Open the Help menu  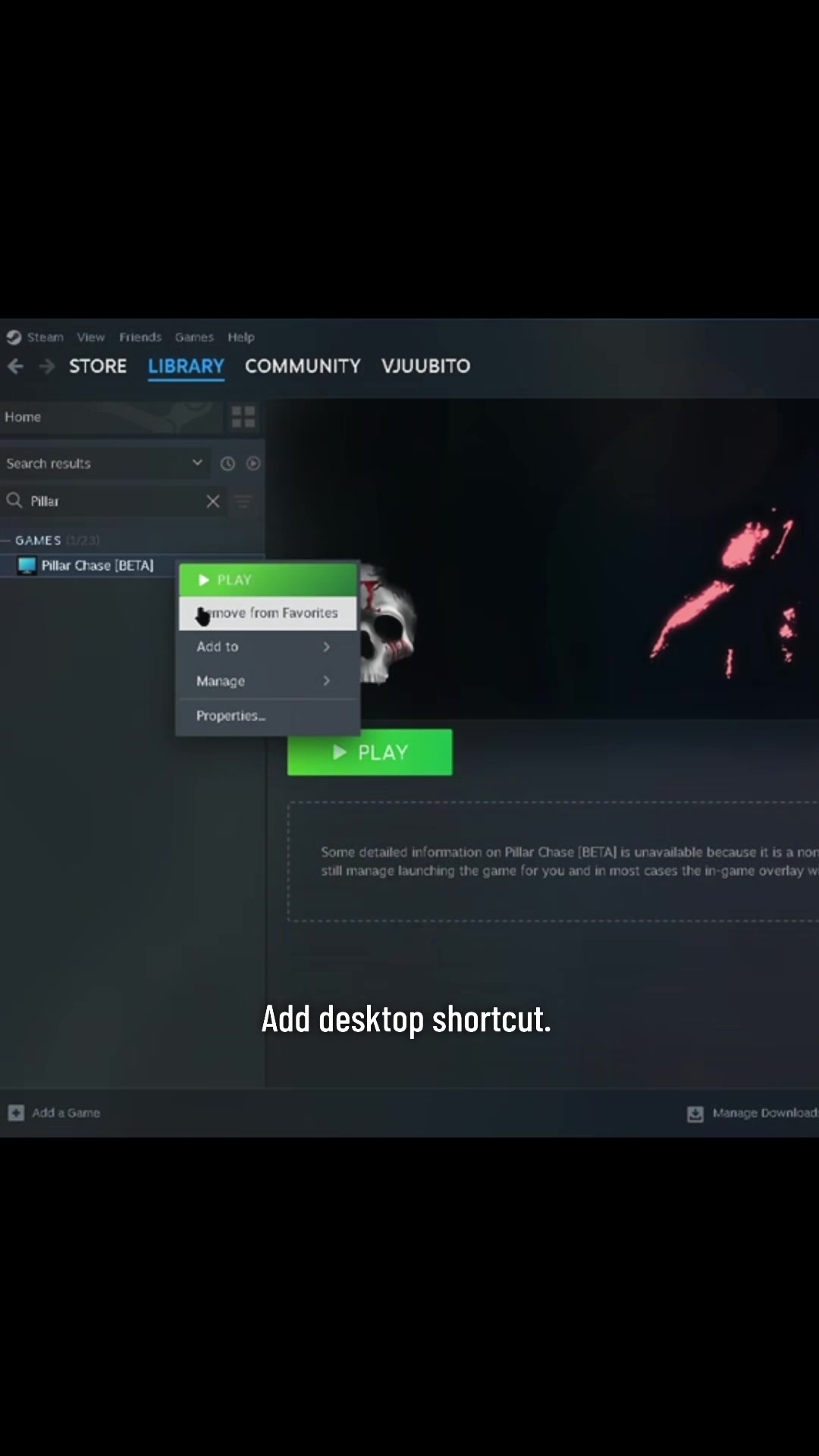pyautogui.click(x=241, y=337)
